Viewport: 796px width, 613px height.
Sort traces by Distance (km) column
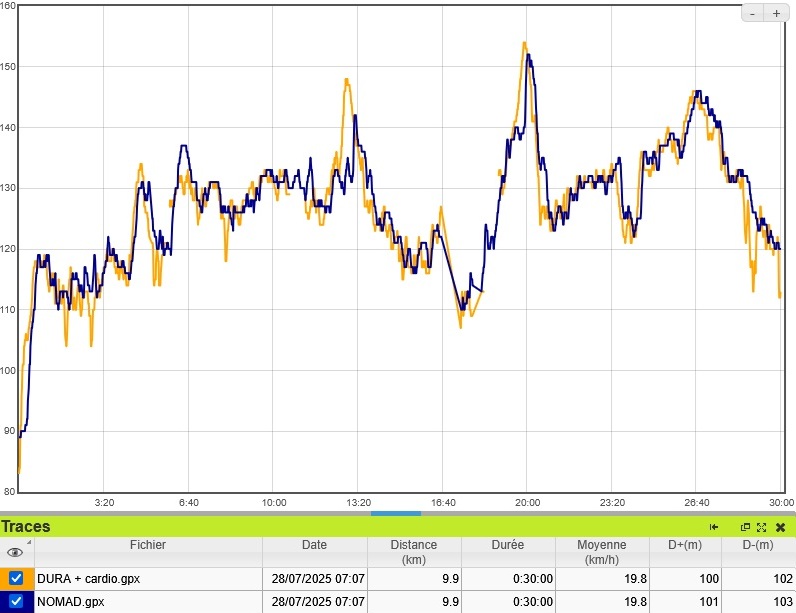(x=413, y=552)
